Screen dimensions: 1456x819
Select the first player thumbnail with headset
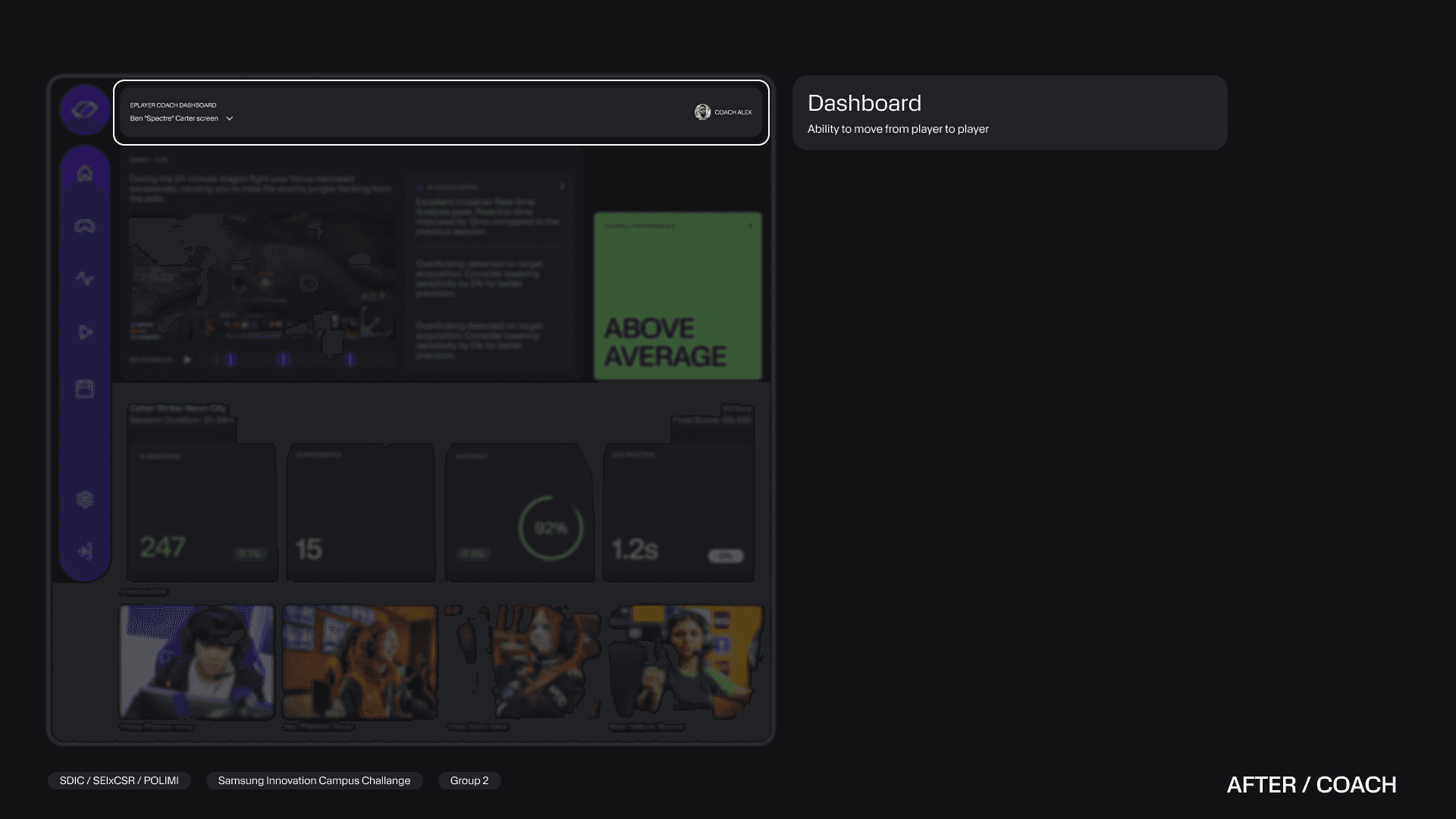tap(197, 661)
